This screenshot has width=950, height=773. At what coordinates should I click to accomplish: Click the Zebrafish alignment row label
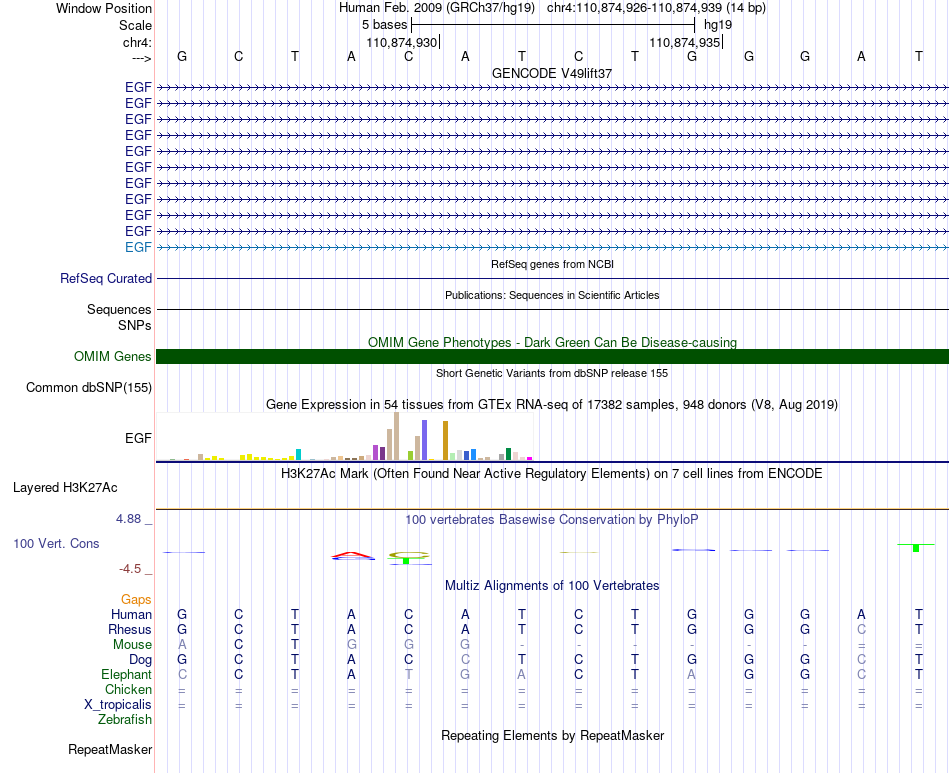pyautogui.click(x=125, y=720)
